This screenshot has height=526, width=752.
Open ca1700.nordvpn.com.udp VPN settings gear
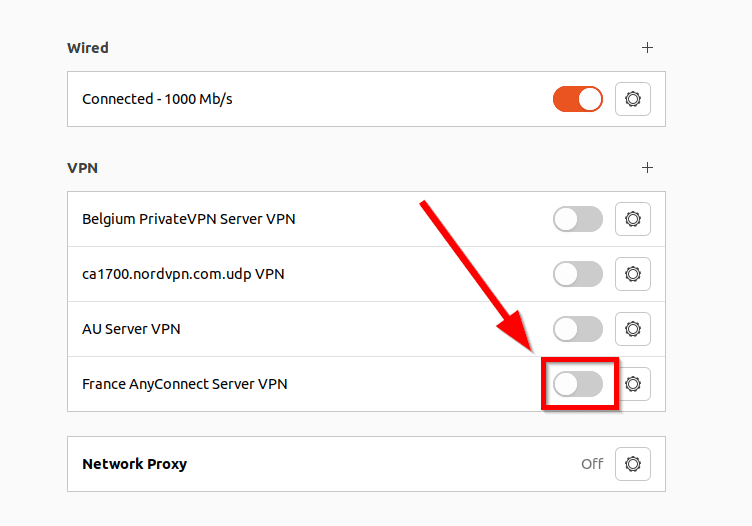click(632, 273)
